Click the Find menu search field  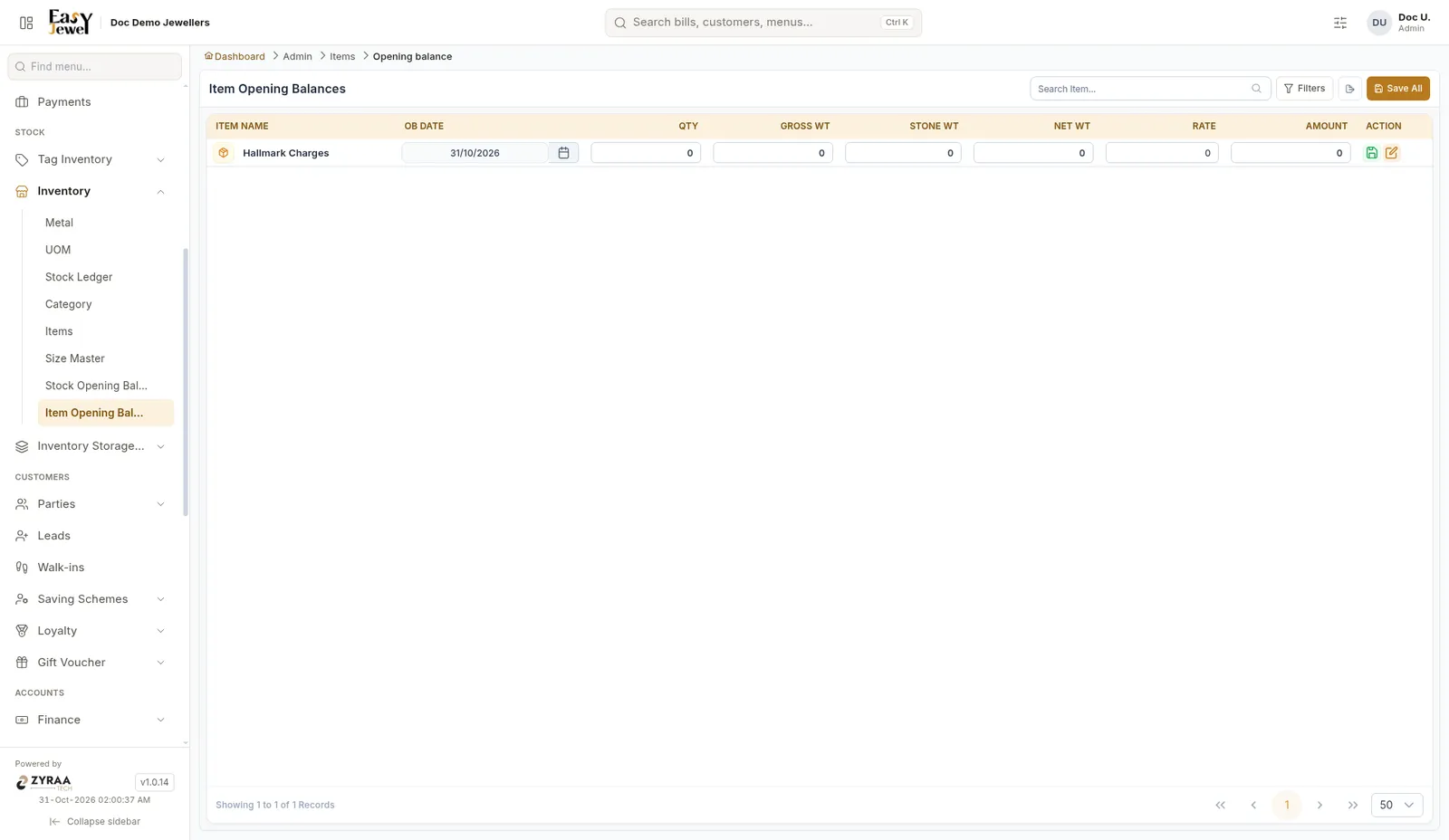click(x=95, y=66)
